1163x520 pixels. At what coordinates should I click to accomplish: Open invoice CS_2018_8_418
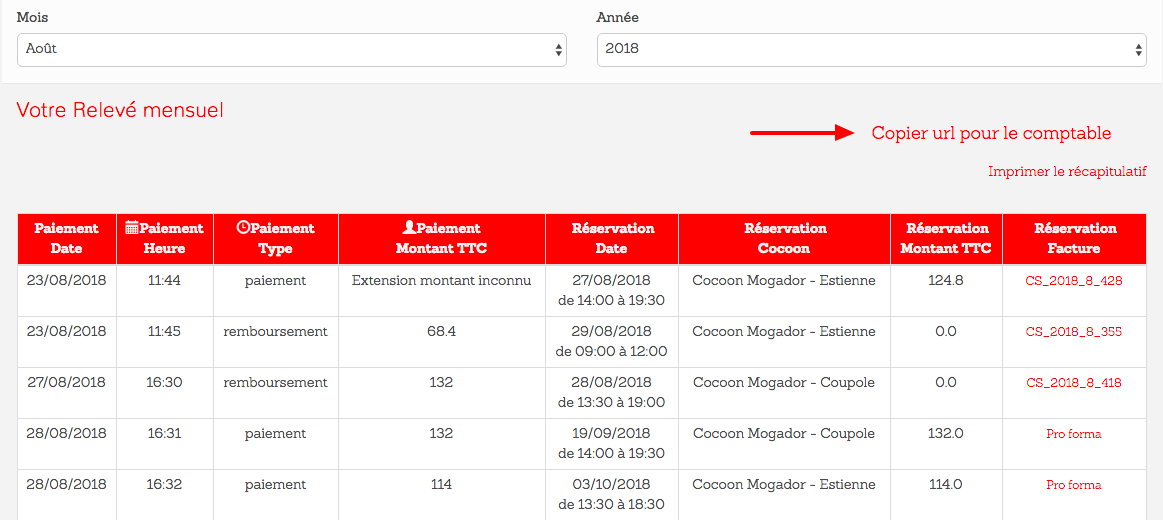tap(1074, 383)
